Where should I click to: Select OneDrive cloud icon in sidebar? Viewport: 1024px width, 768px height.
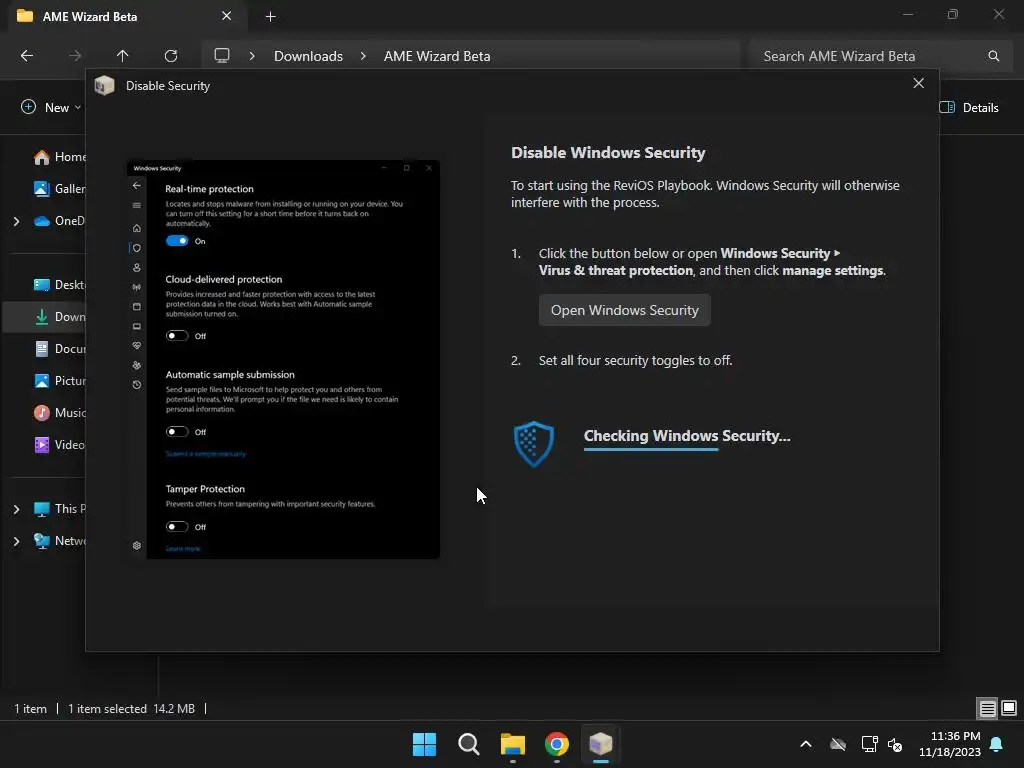pyautogui.click(x=42, y=221)
